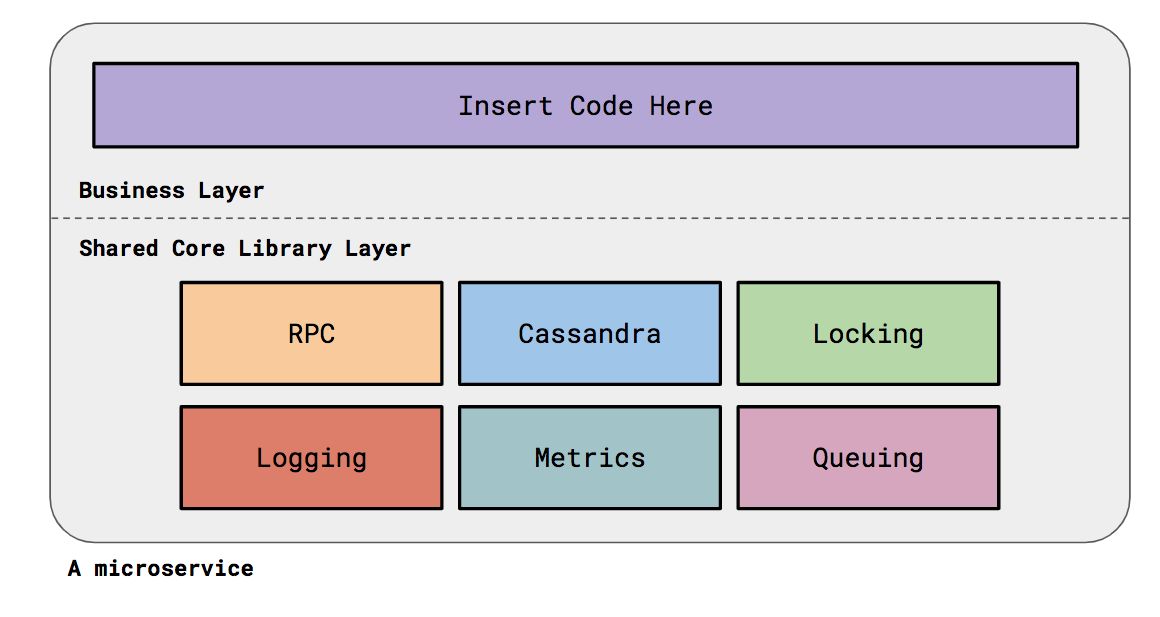Click the word RPC inside orange box
1160x617 pixels.
pyautogui.click(x=311, y=334)
